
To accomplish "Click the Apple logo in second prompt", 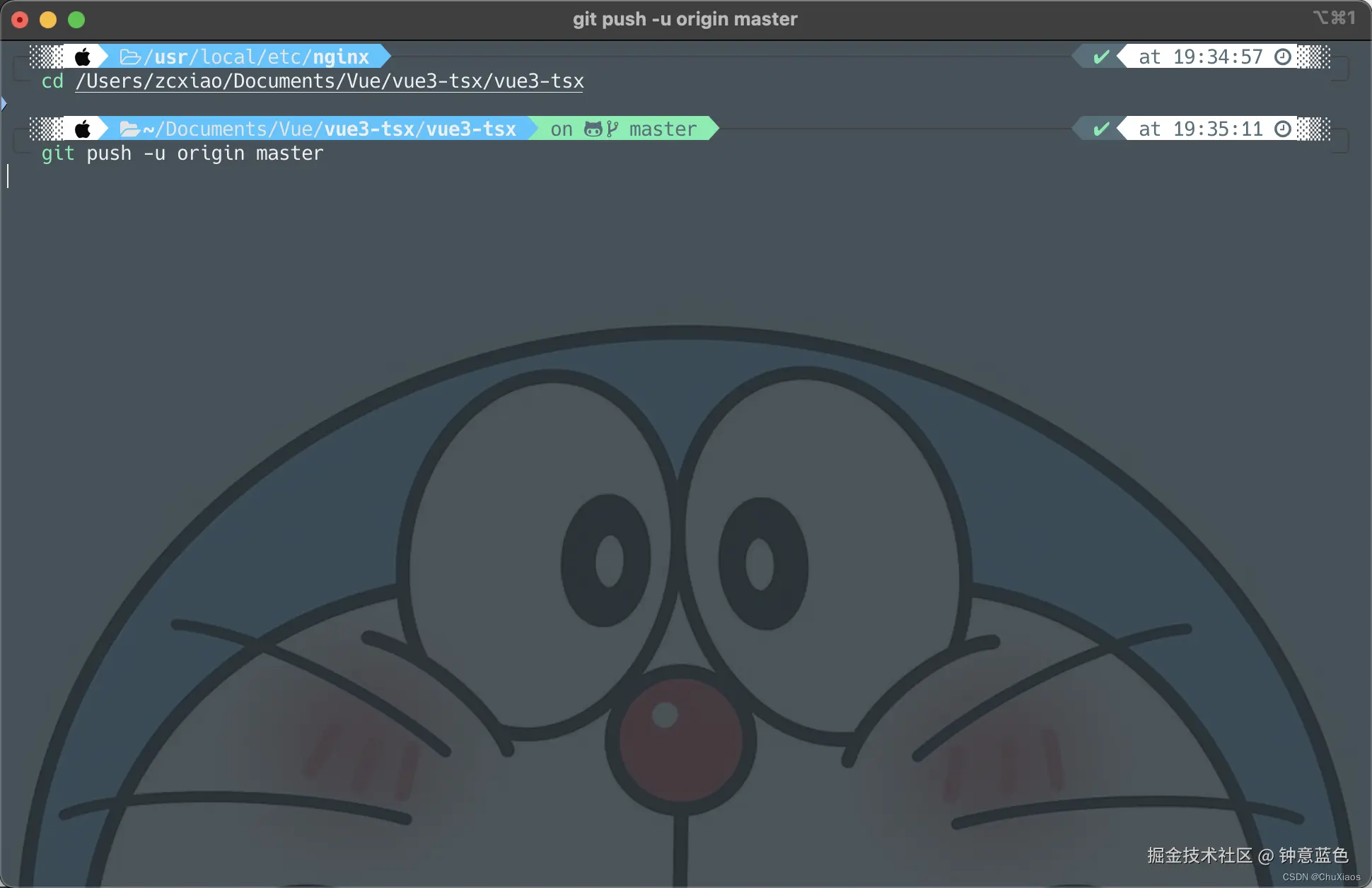I will [83, 129].
